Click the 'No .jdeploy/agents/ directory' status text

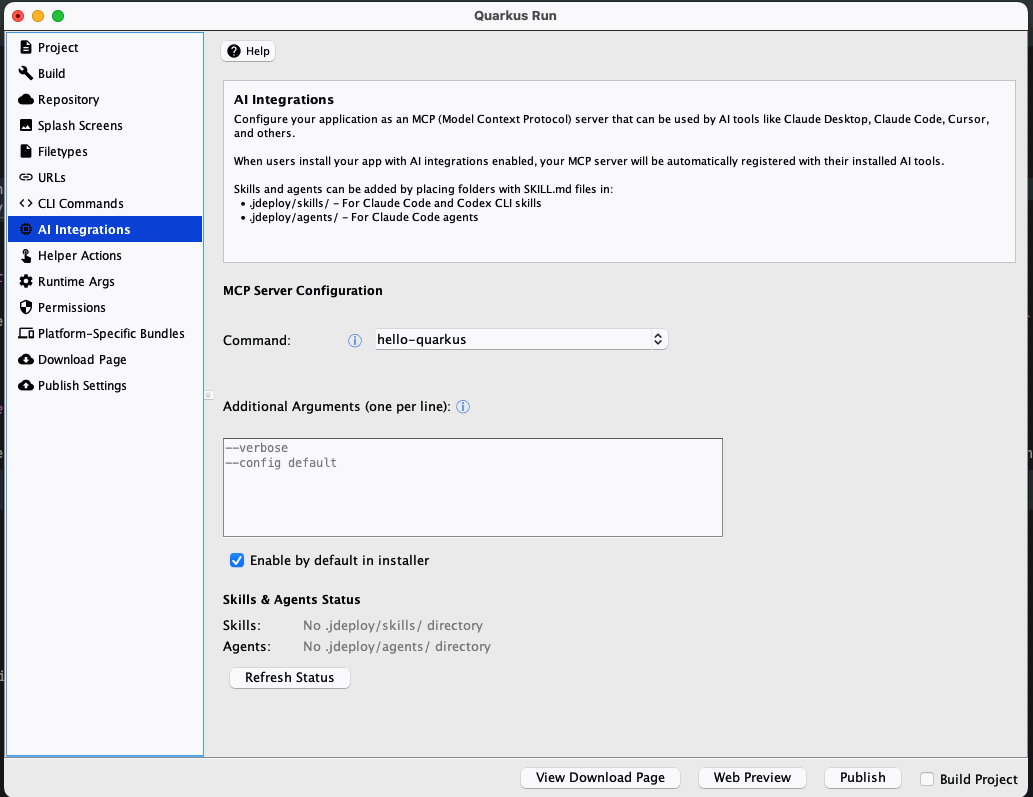(397, 646)
